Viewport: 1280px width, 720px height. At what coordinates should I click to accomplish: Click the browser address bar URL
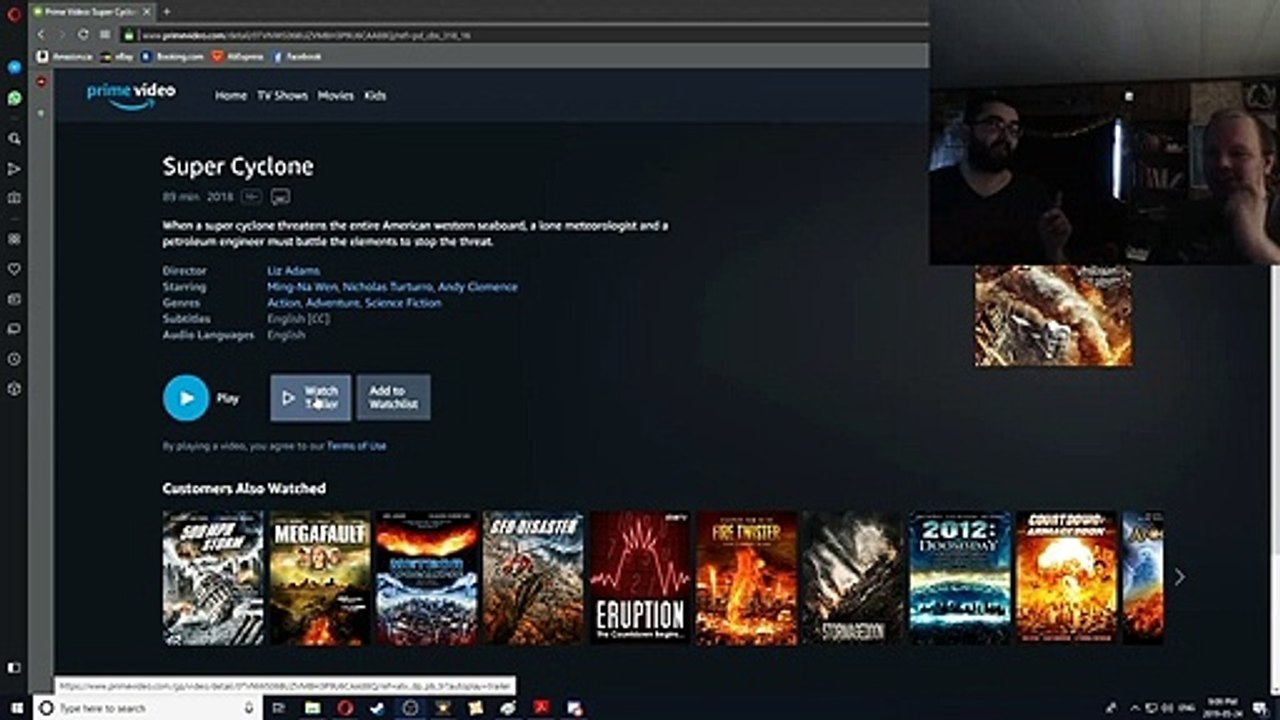[305, 35]
